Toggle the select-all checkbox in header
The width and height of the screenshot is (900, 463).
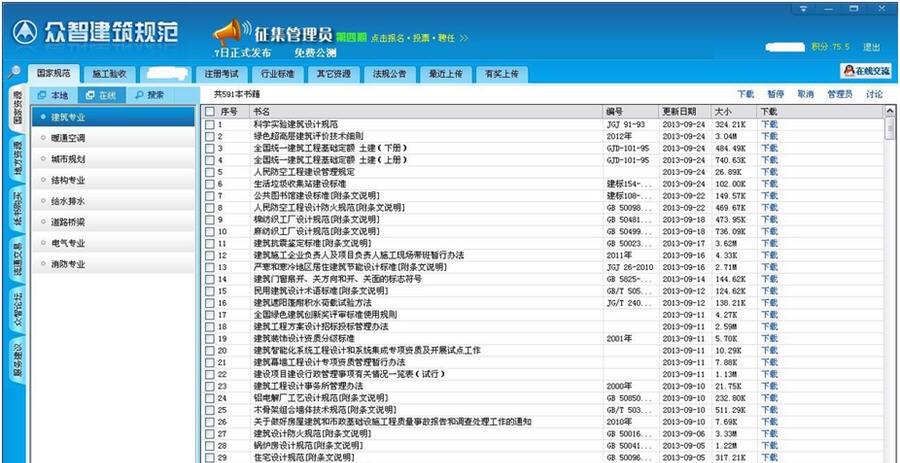(x=210, y=111)
